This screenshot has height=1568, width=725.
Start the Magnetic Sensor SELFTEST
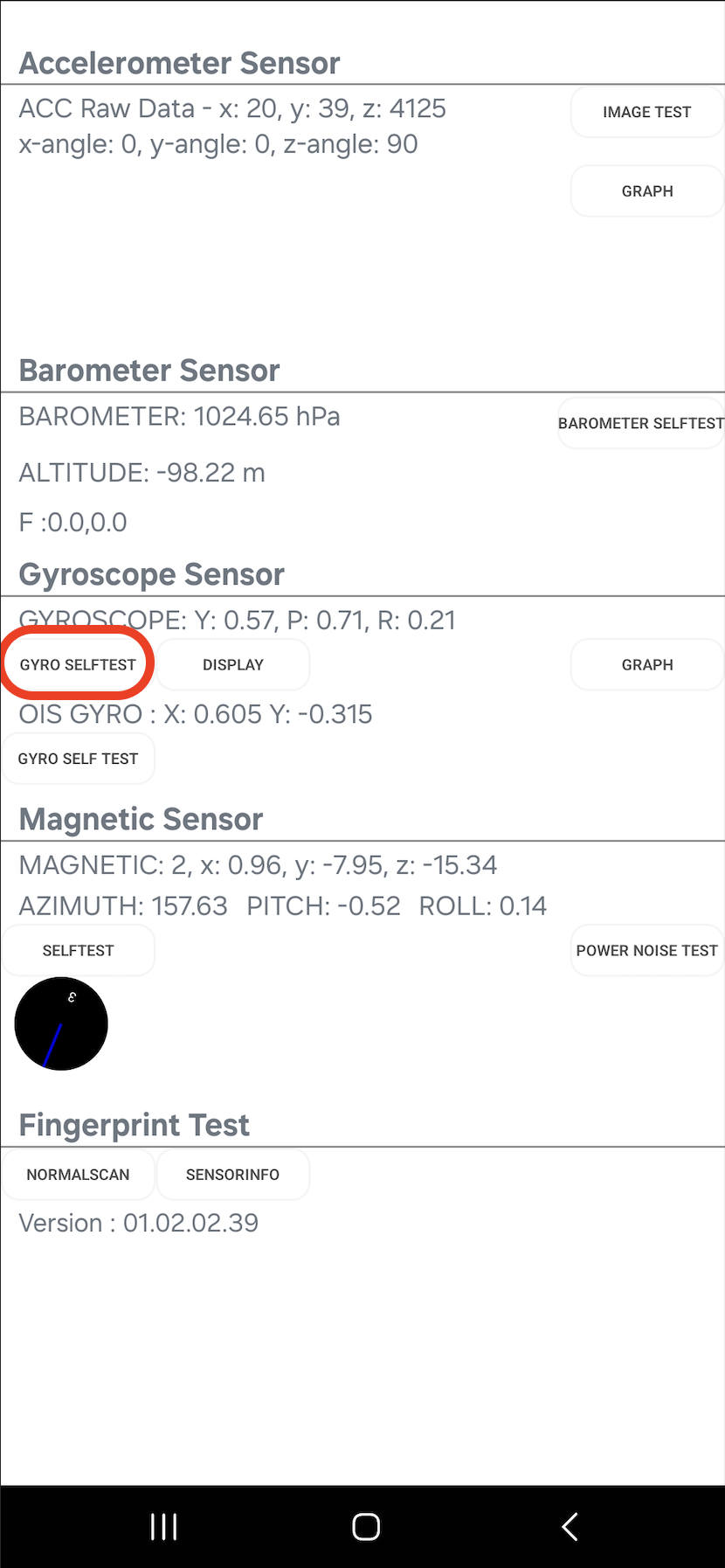78,950
